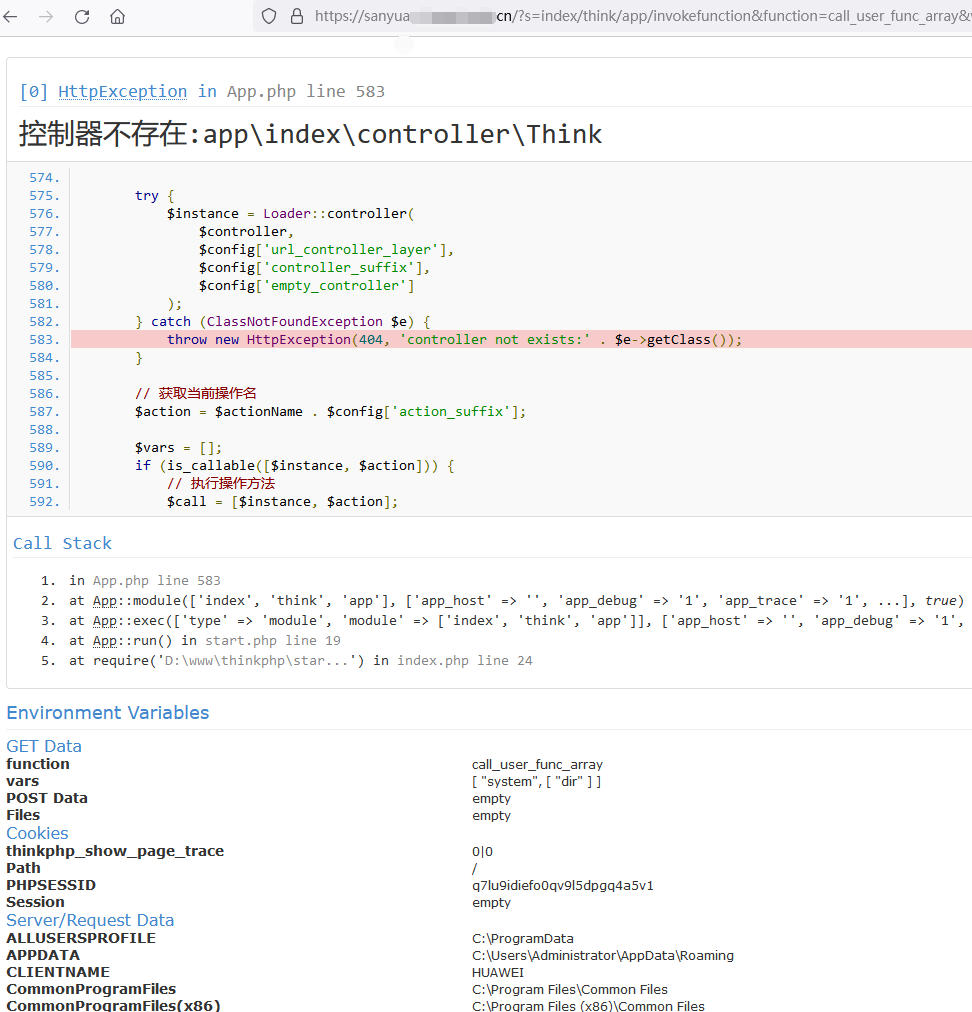Select the PHPSESSID label
This screenshot has width=972, height=1012.
[x=51, y=886]
